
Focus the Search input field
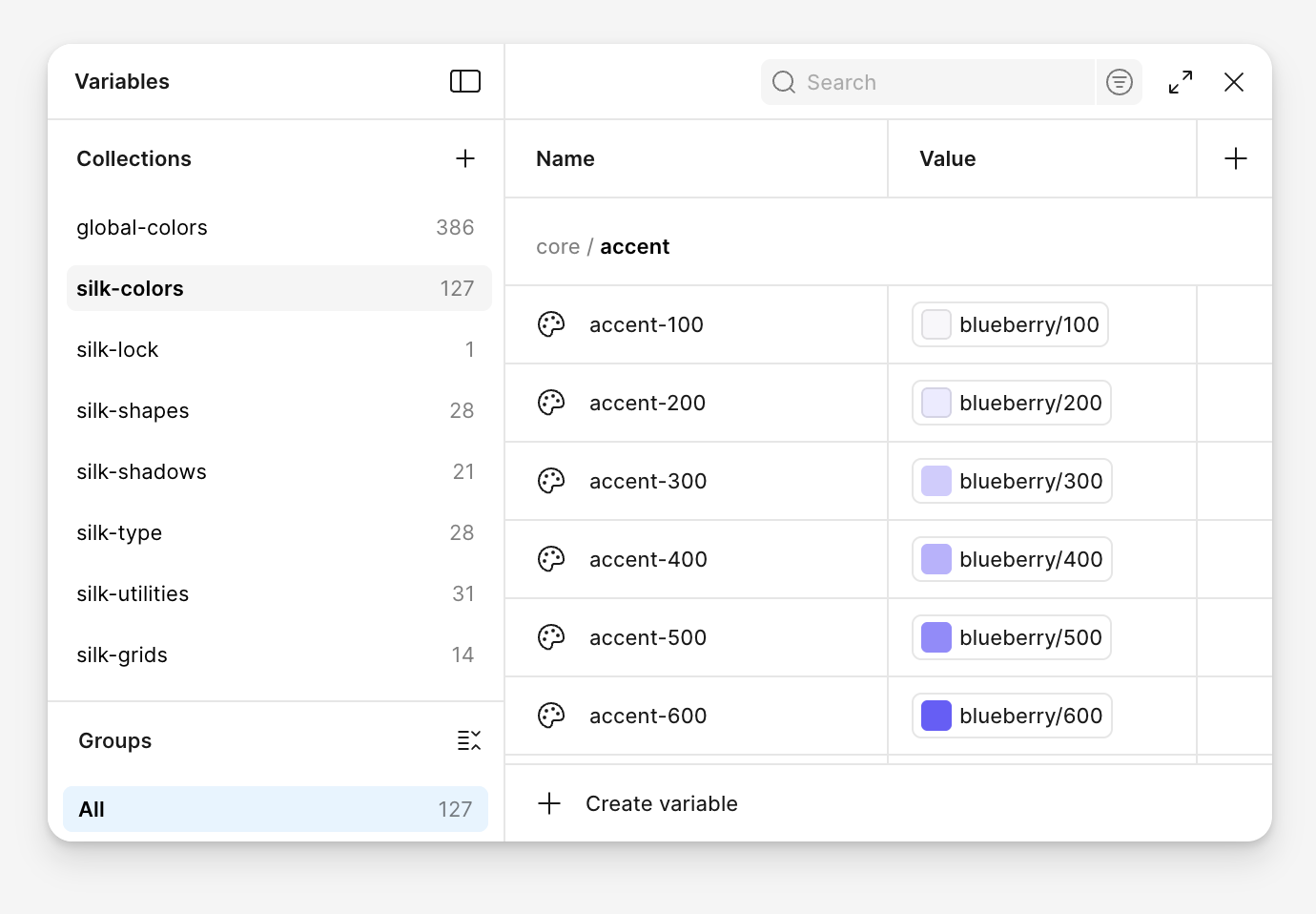pyautogui.click(x=944, y=82)
